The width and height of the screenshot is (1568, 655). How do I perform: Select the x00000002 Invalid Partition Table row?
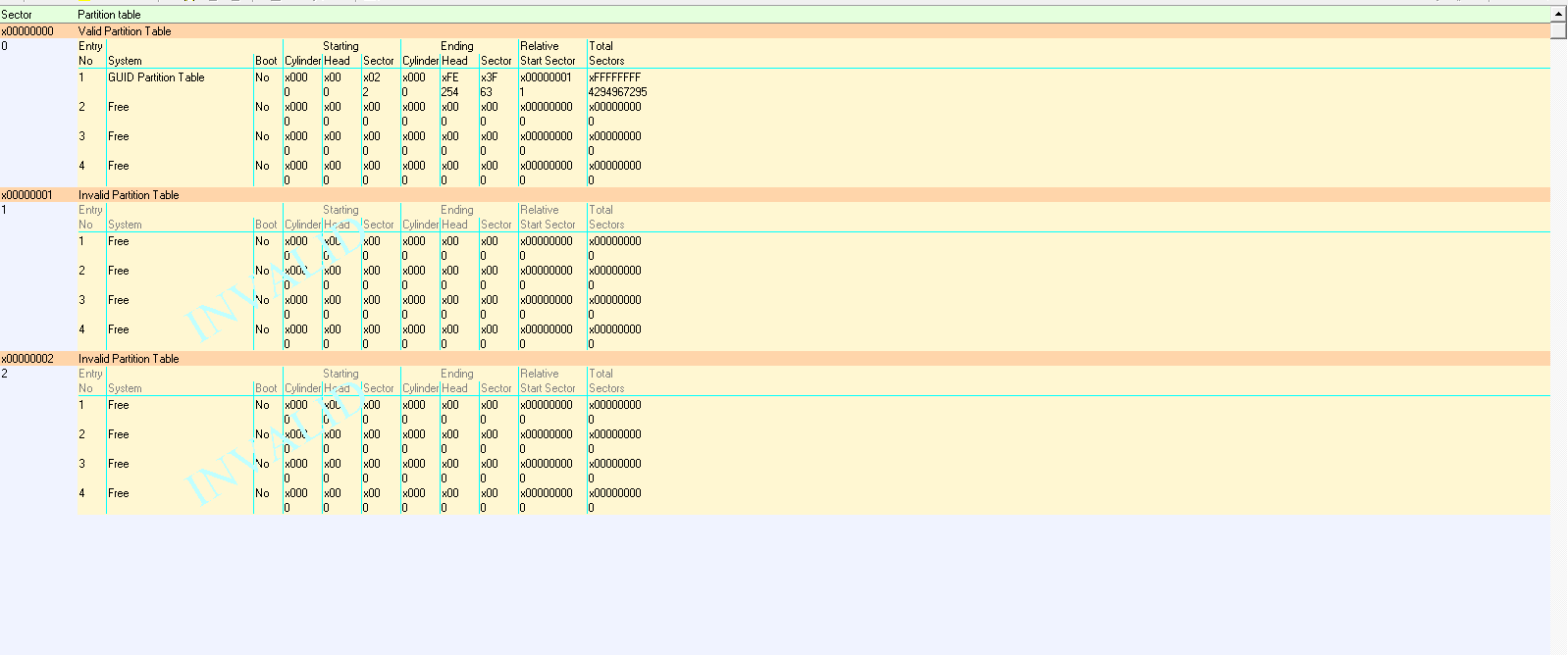775,359
